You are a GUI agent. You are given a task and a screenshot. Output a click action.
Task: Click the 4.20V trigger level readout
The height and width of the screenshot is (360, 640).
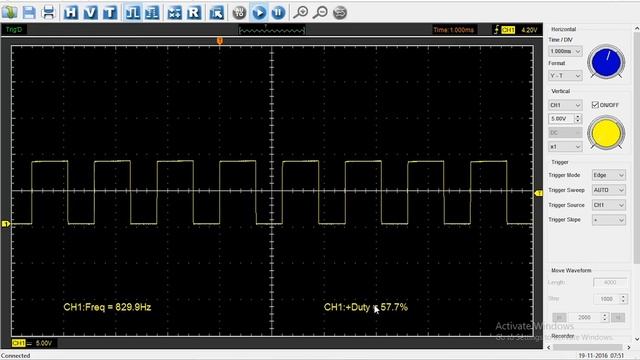(x=529, y=30)
